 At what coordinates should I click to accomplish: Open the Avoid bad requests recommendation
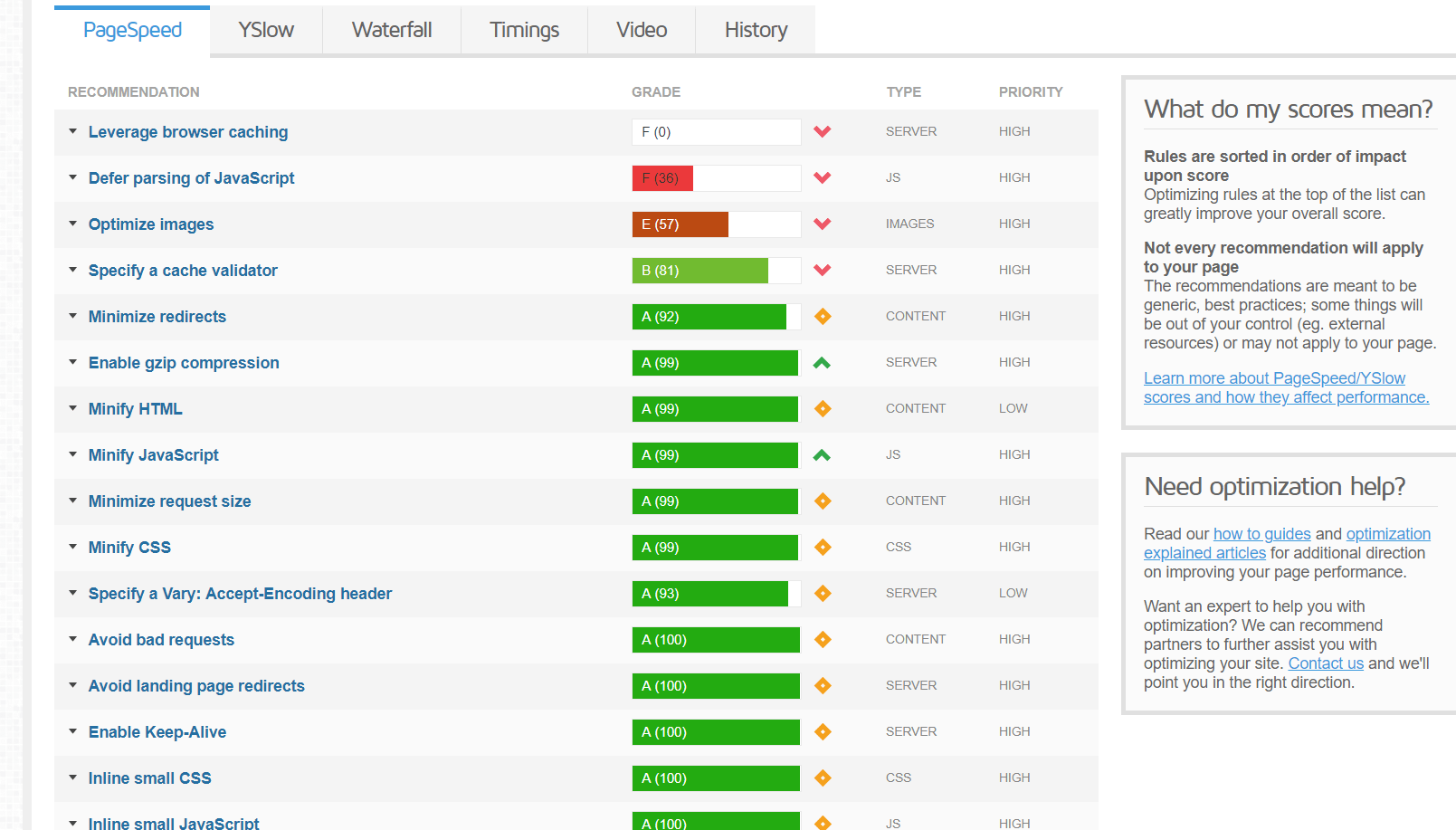point(161,640)
